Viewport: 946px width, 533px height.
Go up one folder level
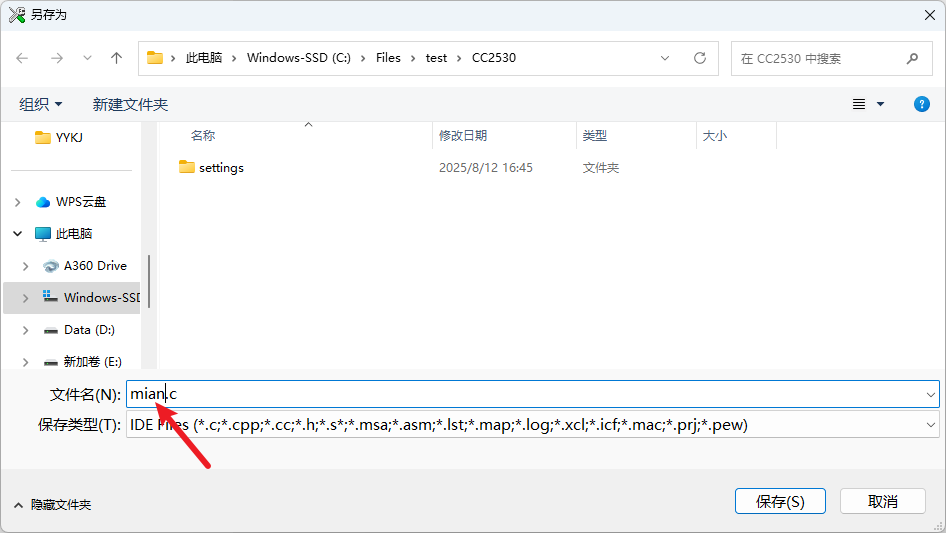(x=116, y=58)
